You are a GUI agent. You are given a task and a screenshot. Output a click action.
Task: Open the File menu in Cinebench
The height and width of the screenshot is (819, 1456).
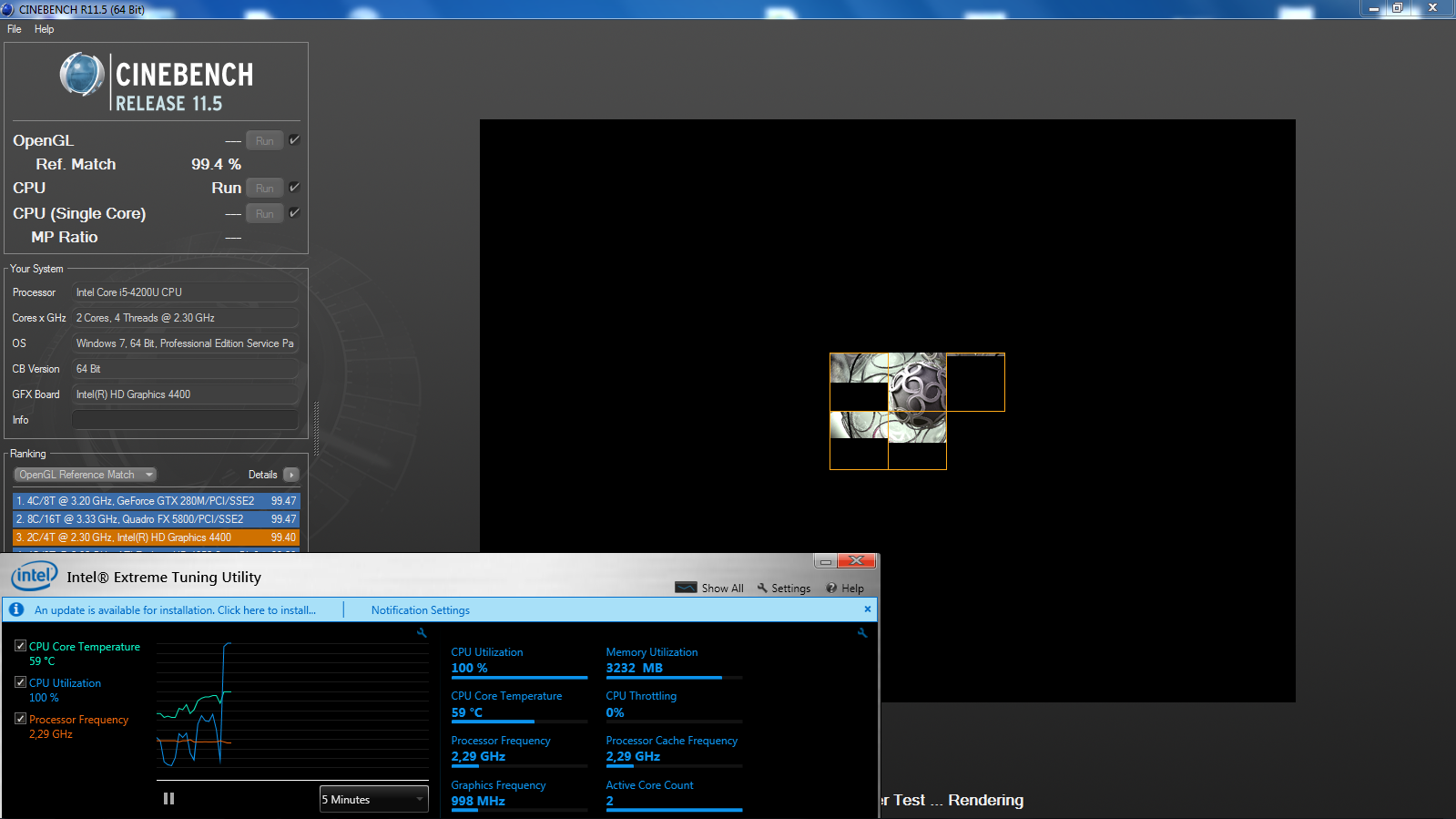pos(14,29)
